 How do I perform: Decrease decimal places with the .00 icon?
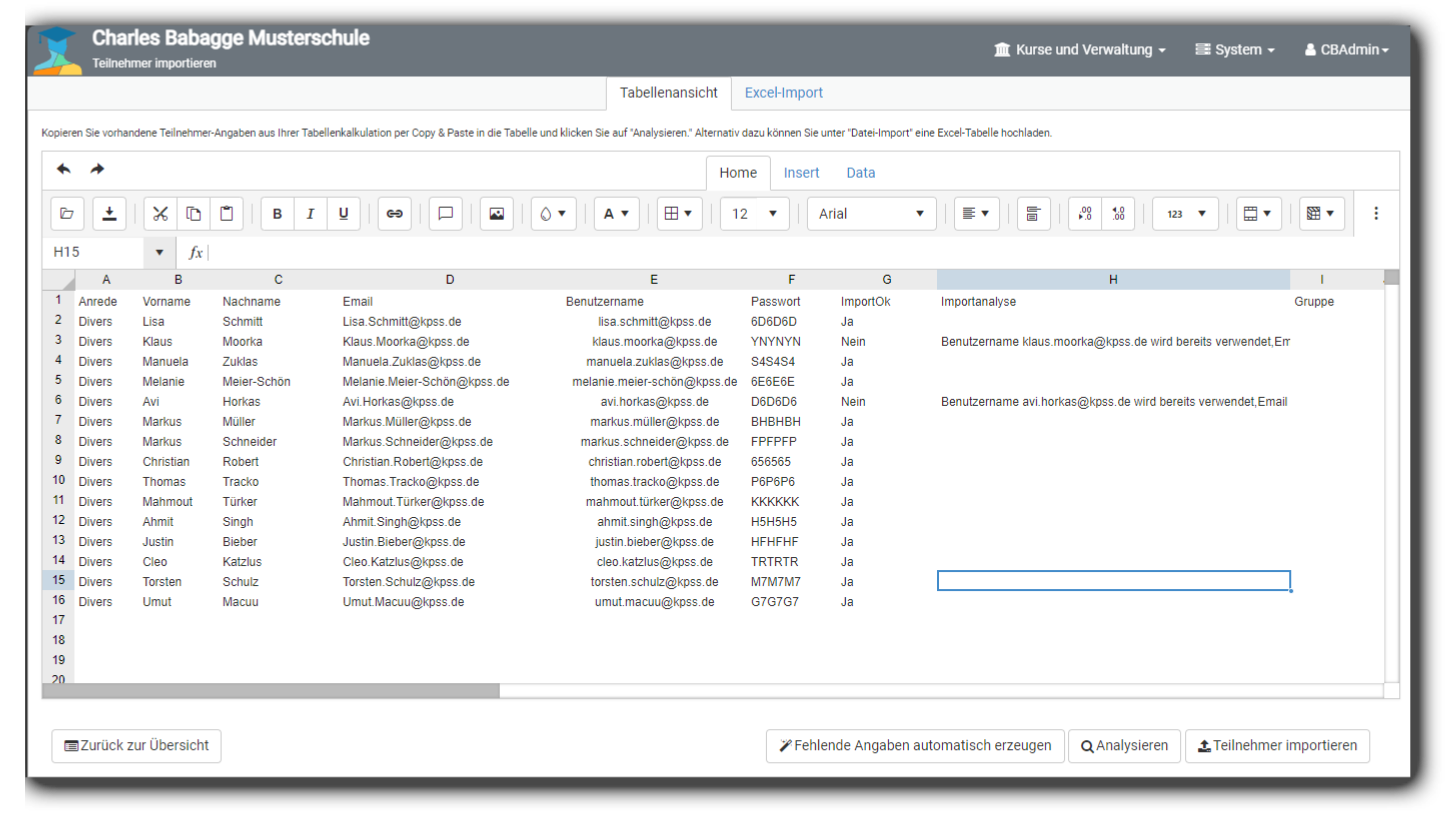[x=1084, y=213]
